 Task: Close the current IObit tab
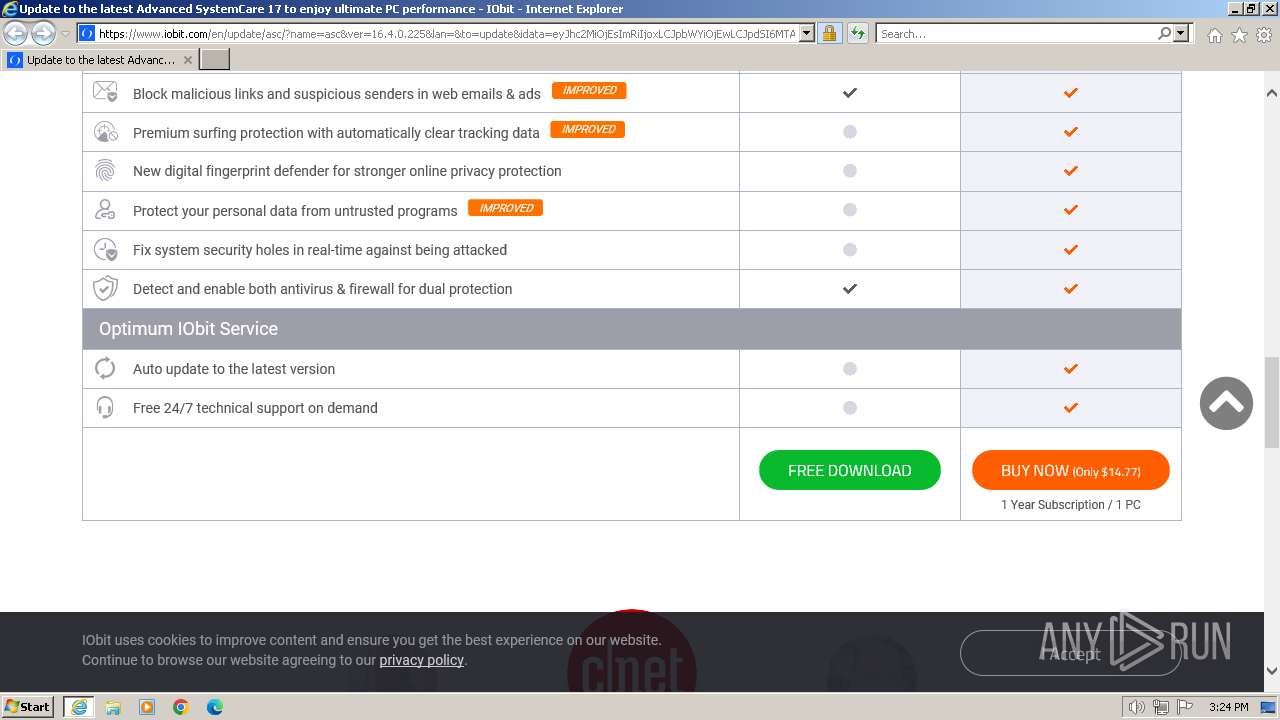pyautogui.click(x=188, y=60)
